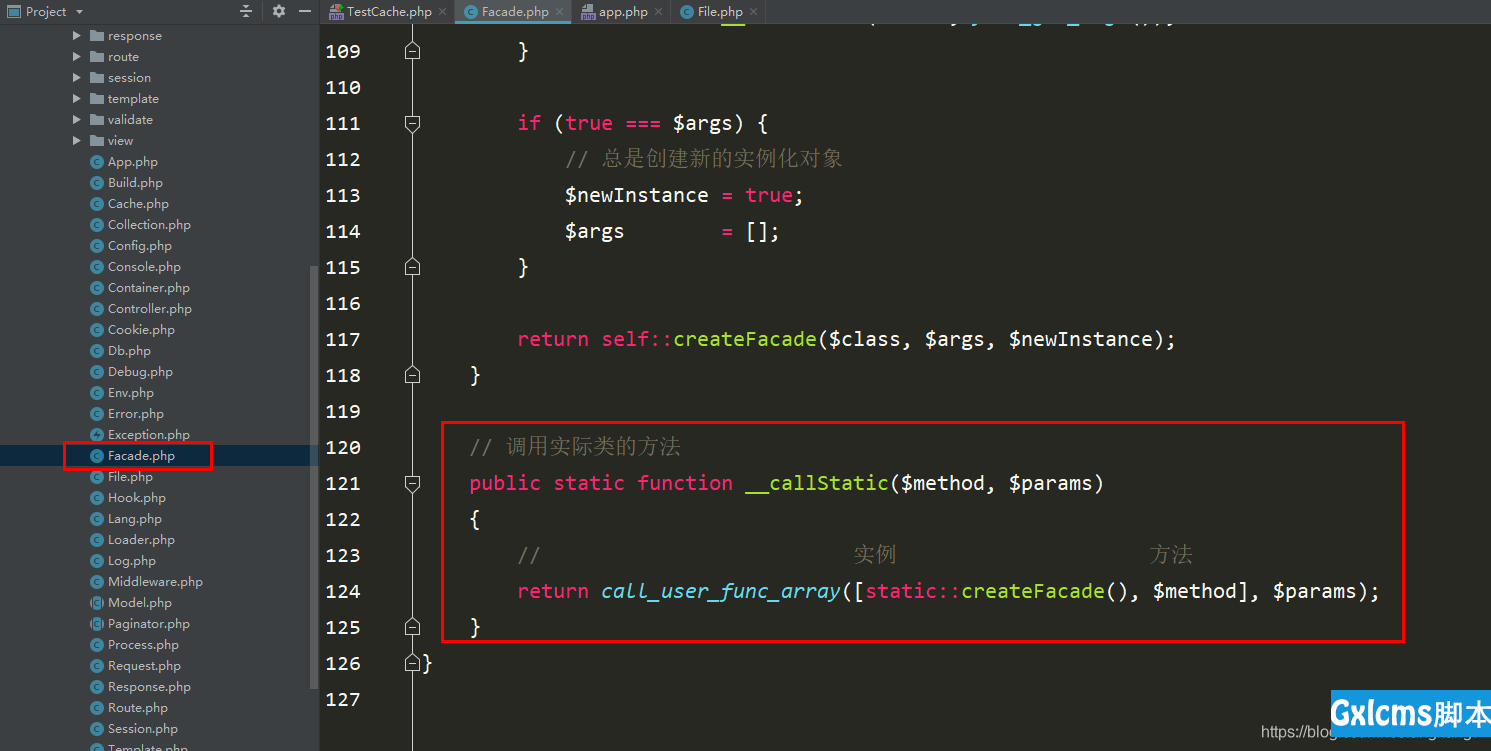Click the Middleware.php class icon

point(97,582)
